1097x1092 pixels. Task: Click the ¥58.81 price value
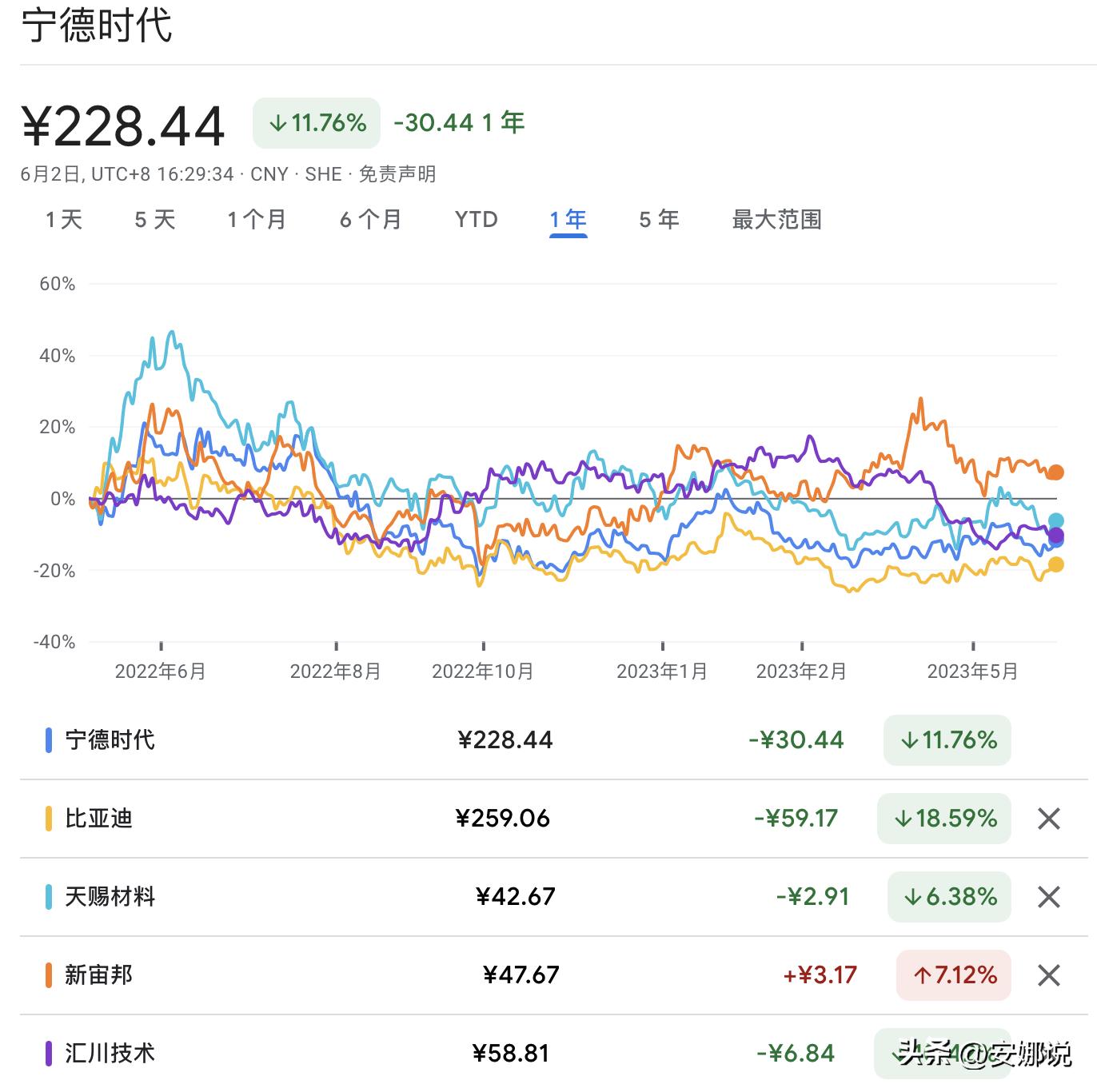pos(512,1054)
